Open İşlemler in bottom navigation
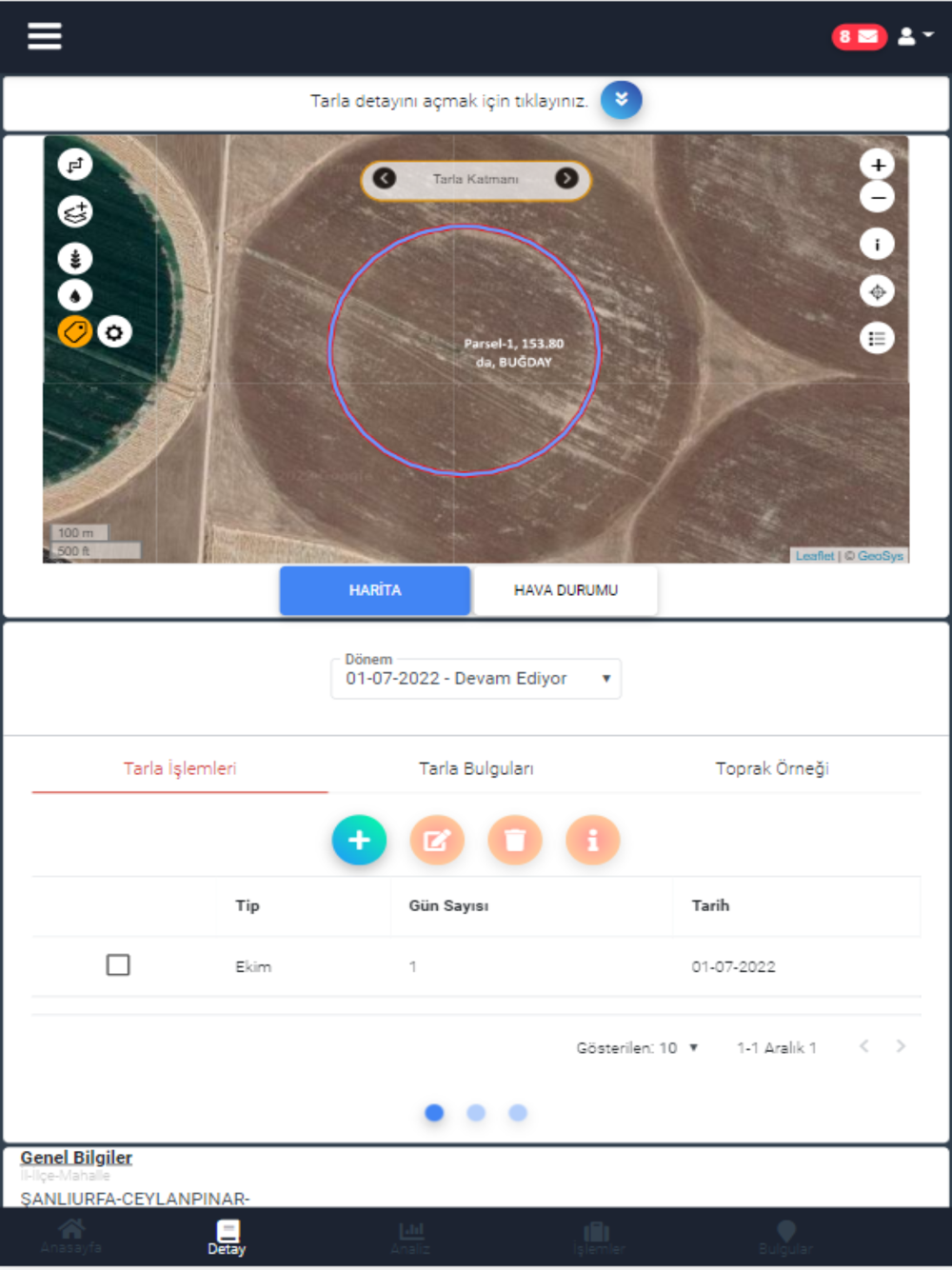 point(599,1238)
